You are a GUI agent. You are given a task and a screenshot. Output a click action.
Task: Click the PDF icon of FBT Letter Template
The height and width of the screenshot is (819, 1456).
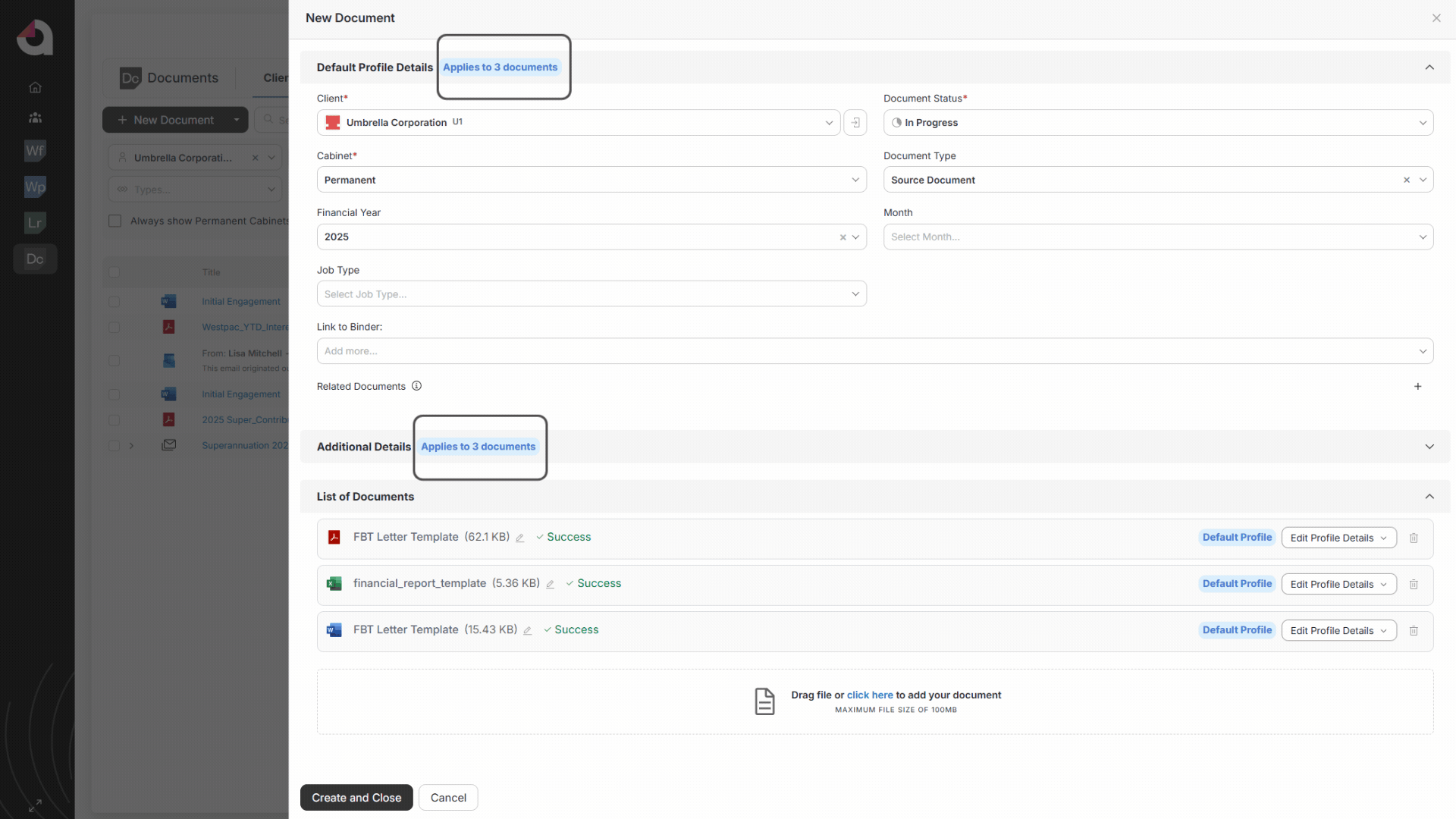coord(334,537)
